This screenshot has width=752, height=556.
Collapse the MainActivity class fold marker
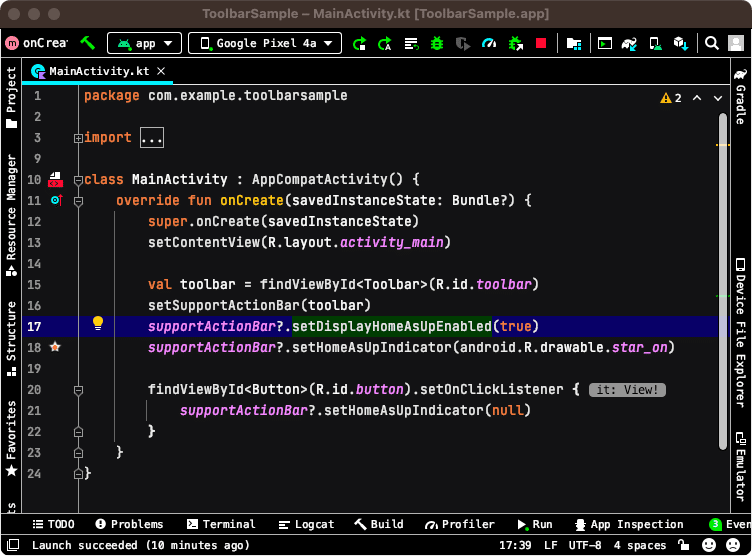pos(78,180)
